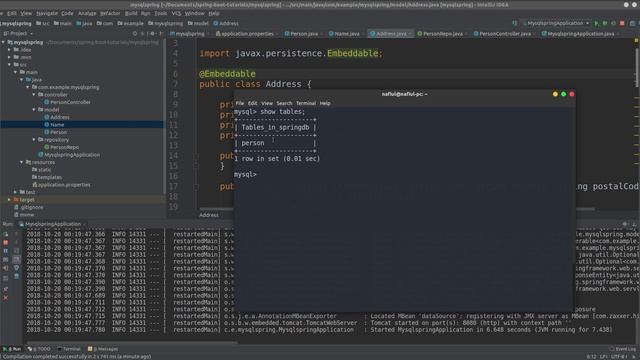Rerun application icon in Run panel
This screenshot has height=360, width=640.
(6, 234)
